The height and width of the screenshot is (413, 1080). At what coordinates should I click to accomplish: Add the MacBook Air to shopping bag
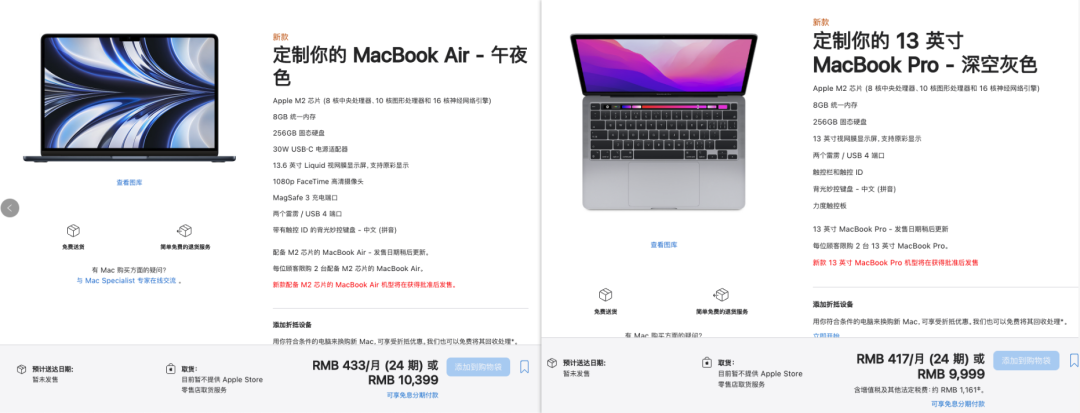(x=478, y=367)
